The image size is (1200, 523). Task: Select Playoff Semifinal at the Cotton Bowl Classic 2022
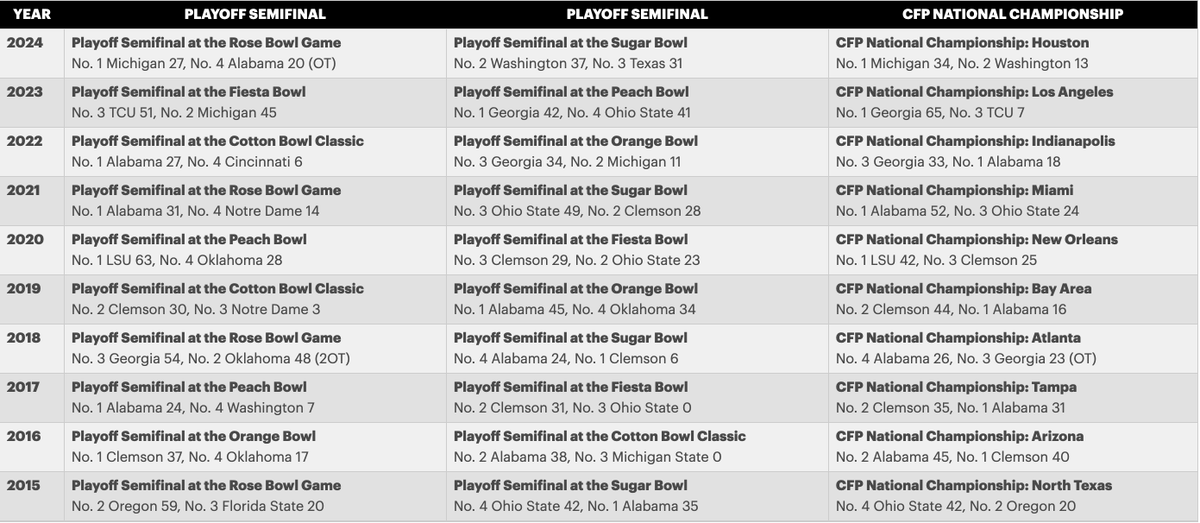218,141
